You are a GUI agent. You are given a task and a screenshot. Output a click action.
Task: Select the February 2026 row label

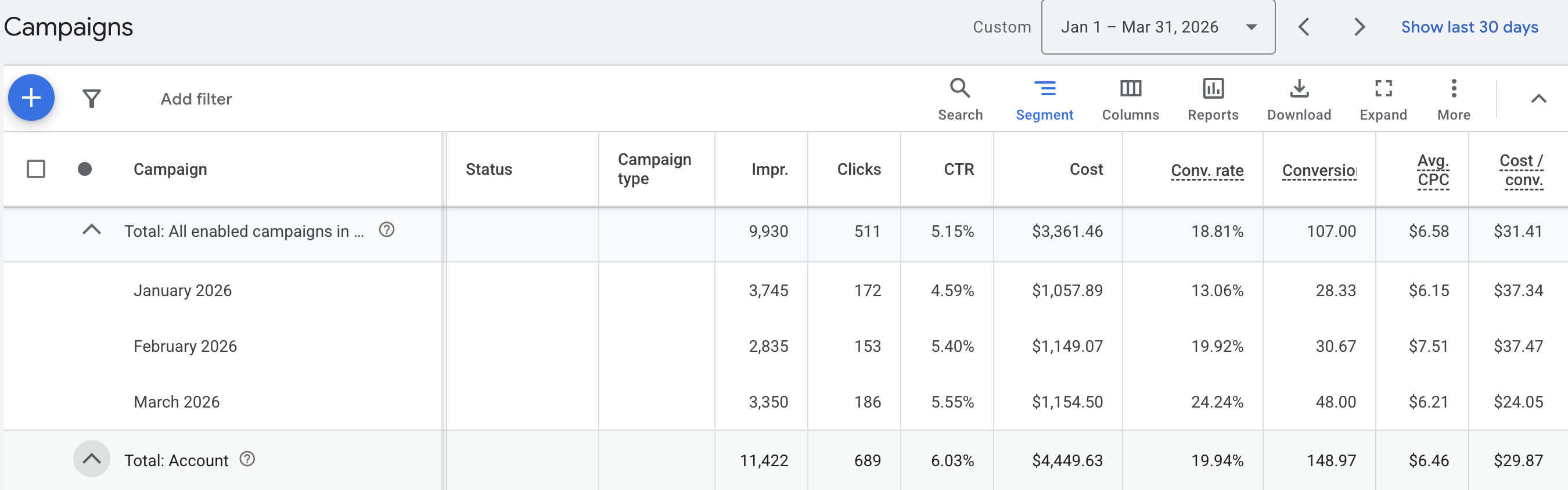[x=185, y=347]
